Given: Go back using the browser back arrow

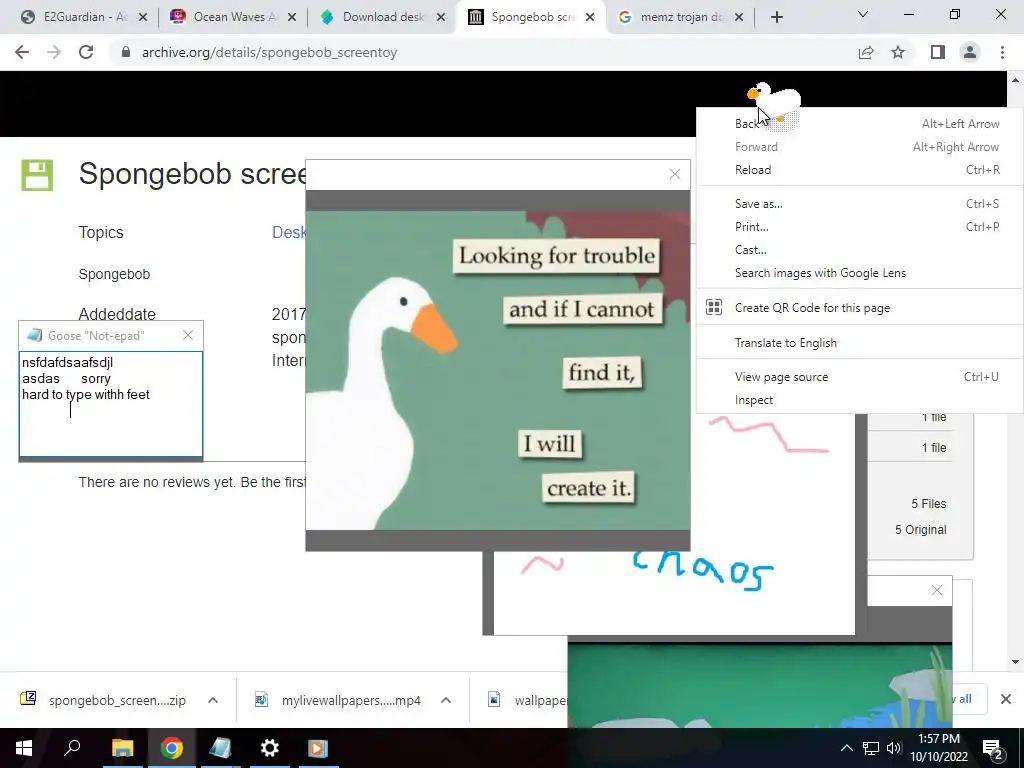Looking at the screenshot, I should [22, 52].
